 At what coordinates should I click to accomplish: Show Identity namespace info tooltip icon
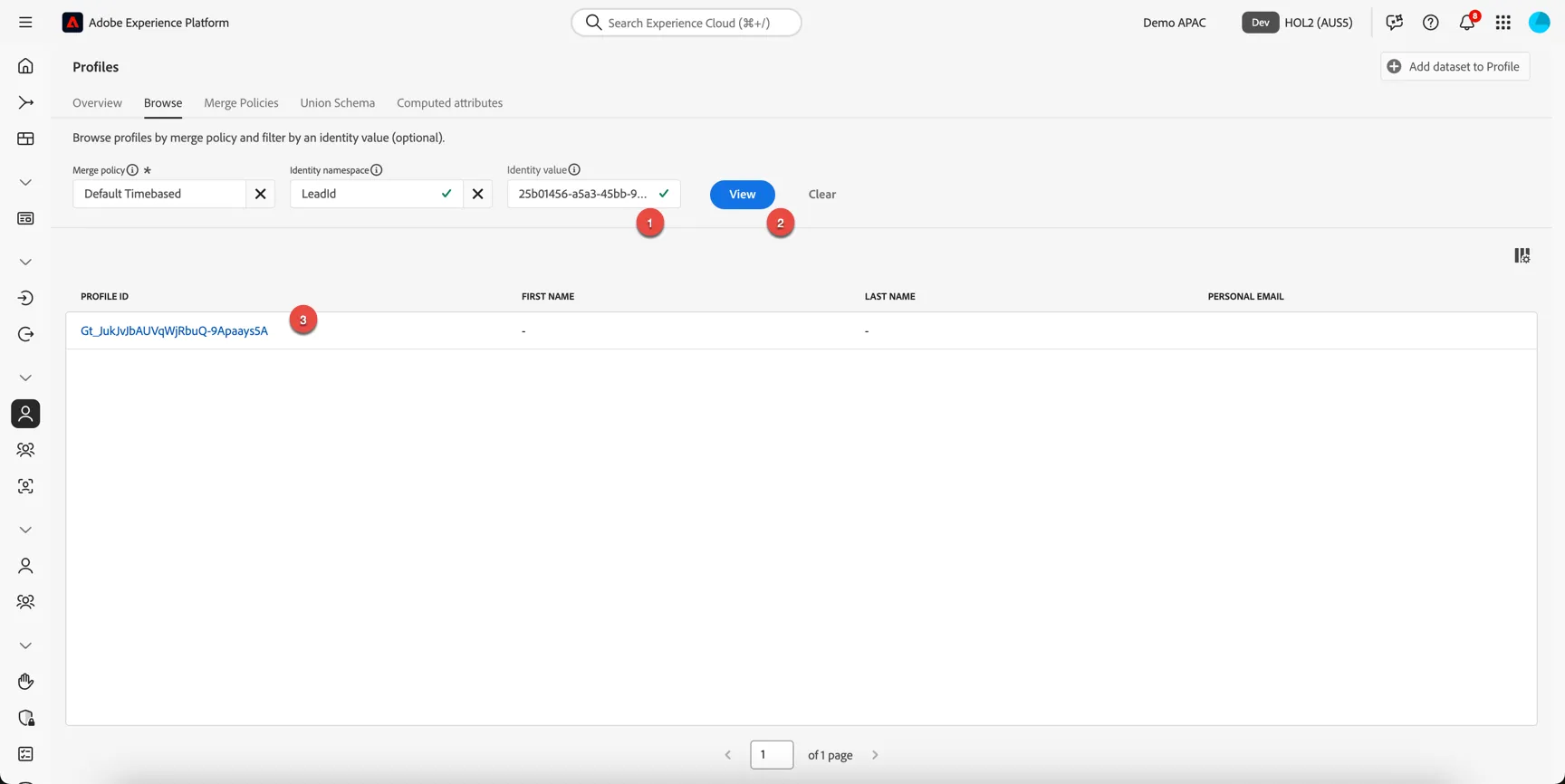click(377, 170)
